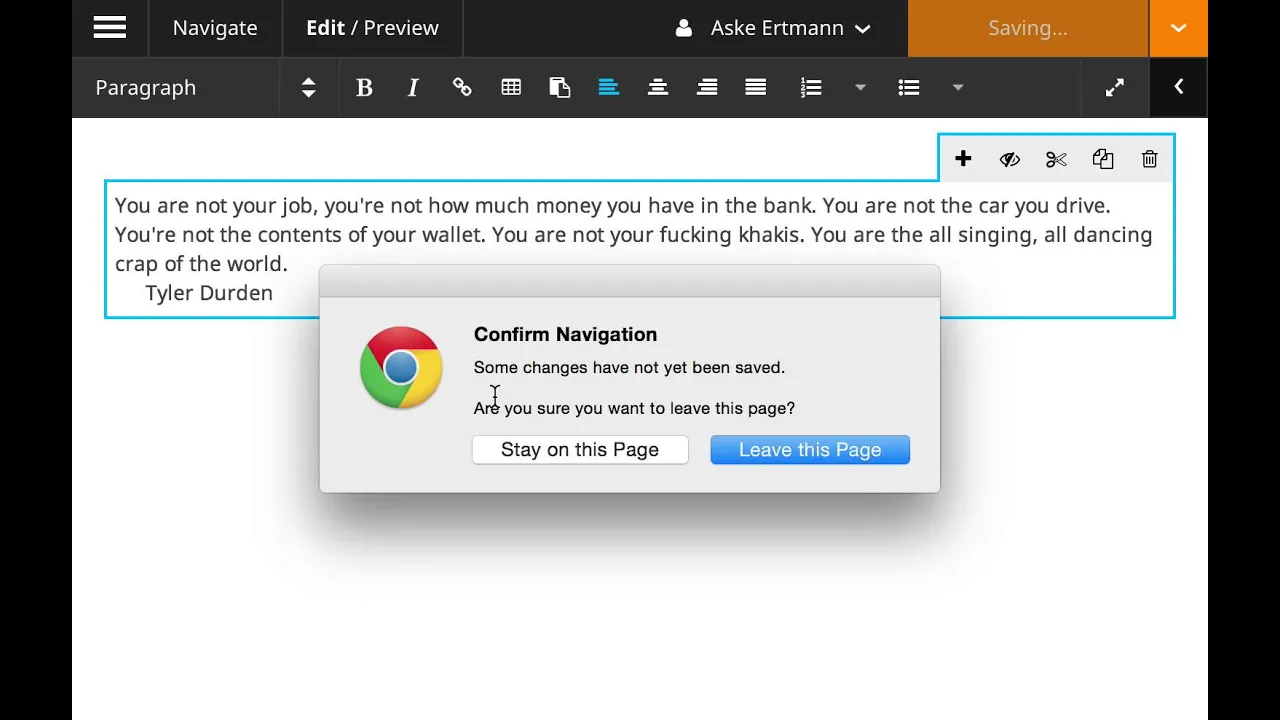
Task: Click Leave this Page
Action: (x=810, y=450)
